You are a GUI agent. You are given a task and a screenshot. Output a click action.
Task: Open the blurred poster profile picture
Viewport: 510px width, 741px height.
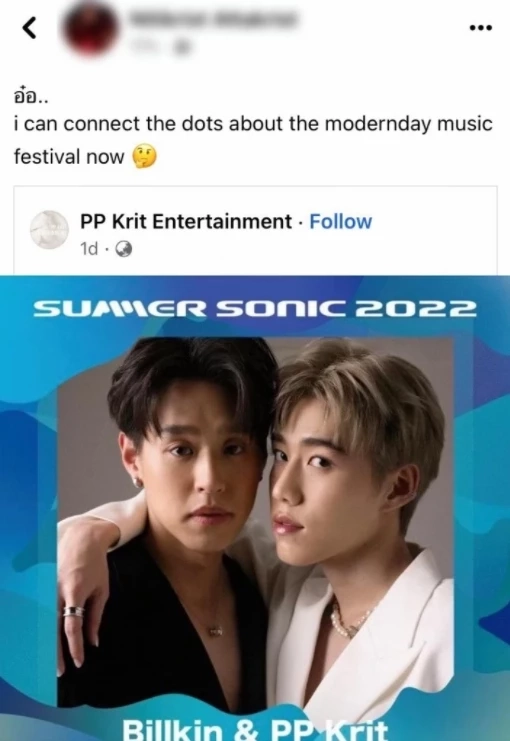[91, 28]
